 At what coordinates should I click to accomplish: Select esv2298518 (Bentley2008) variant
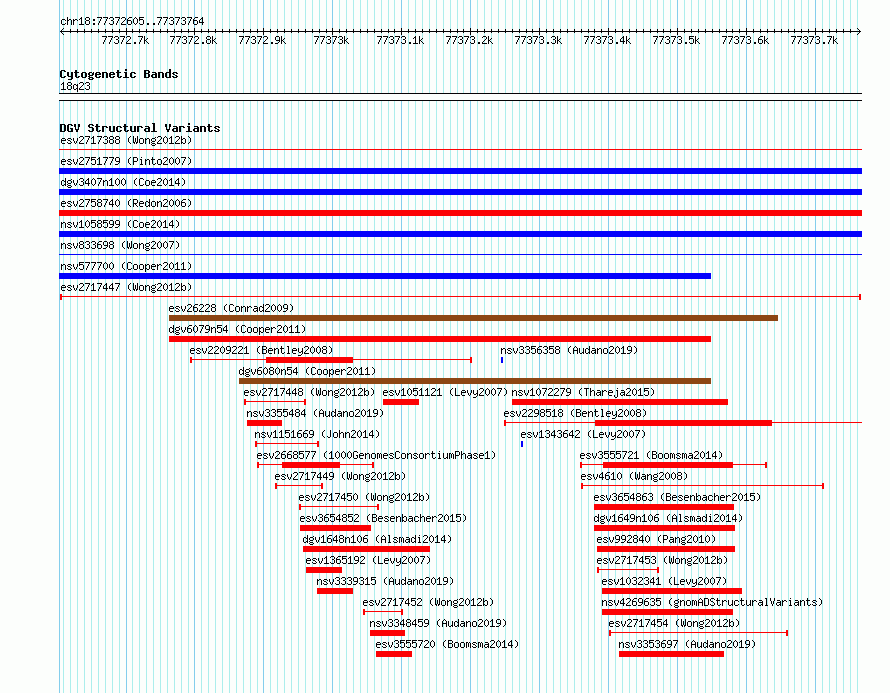coord(575,413)
